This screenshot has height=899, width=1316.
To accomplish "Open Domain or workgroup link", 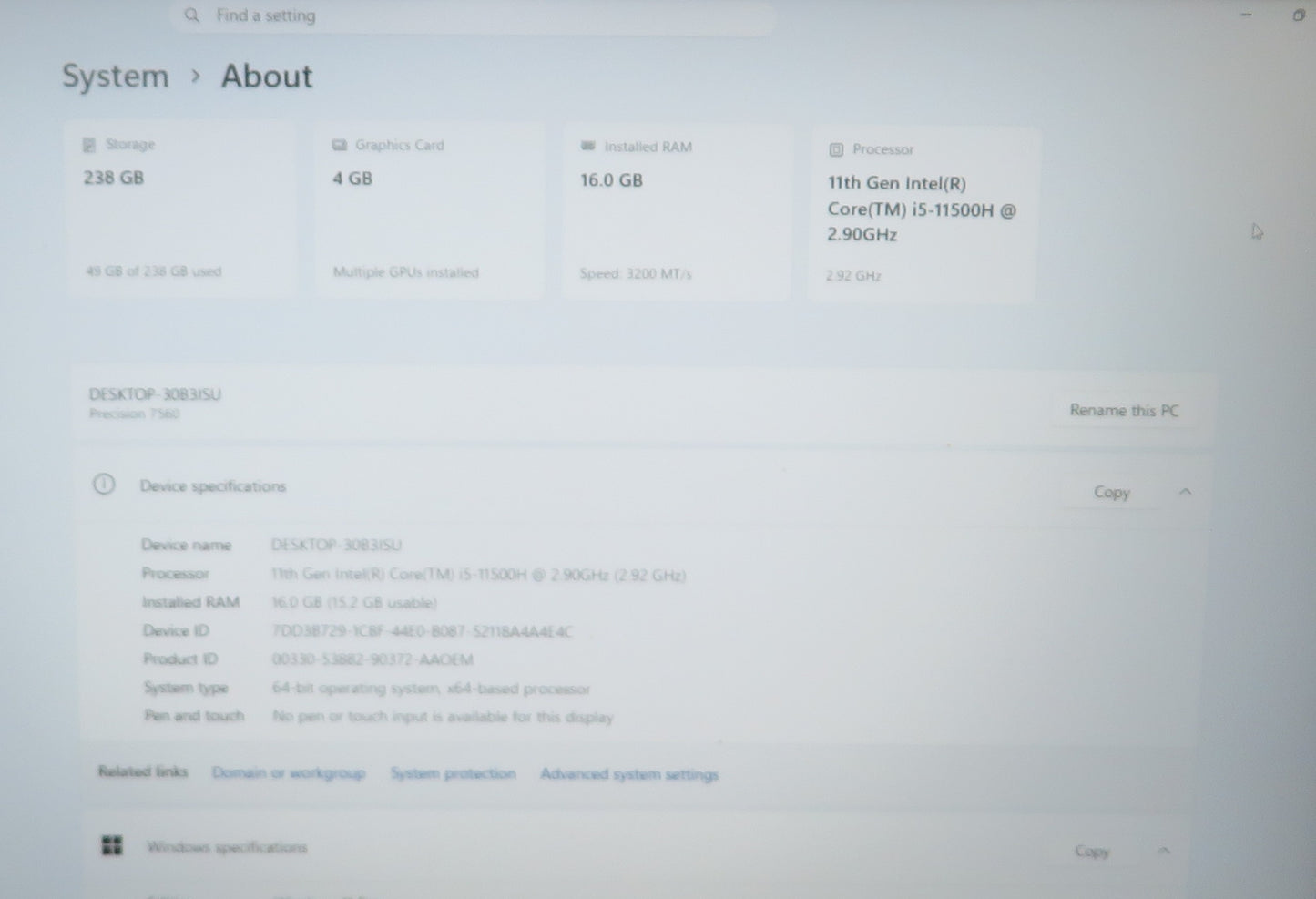I will coord(289,772).
